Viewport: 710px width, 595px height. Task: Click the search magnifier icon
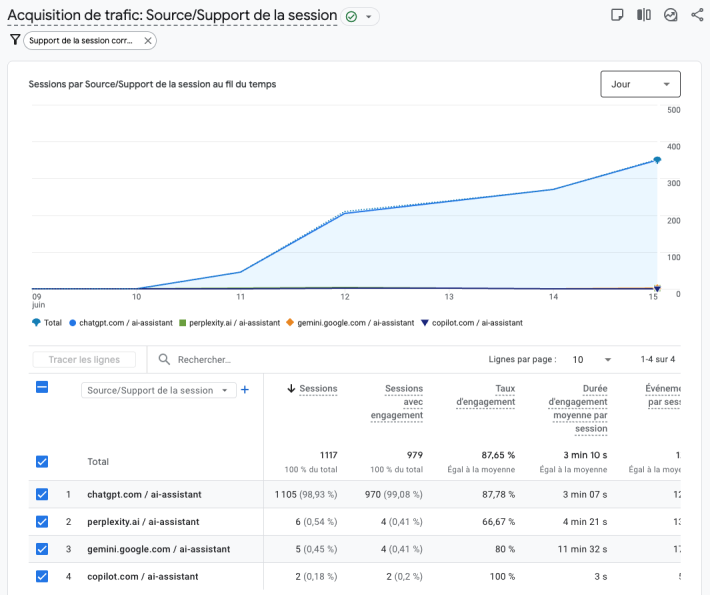click(x=164, y=360)
